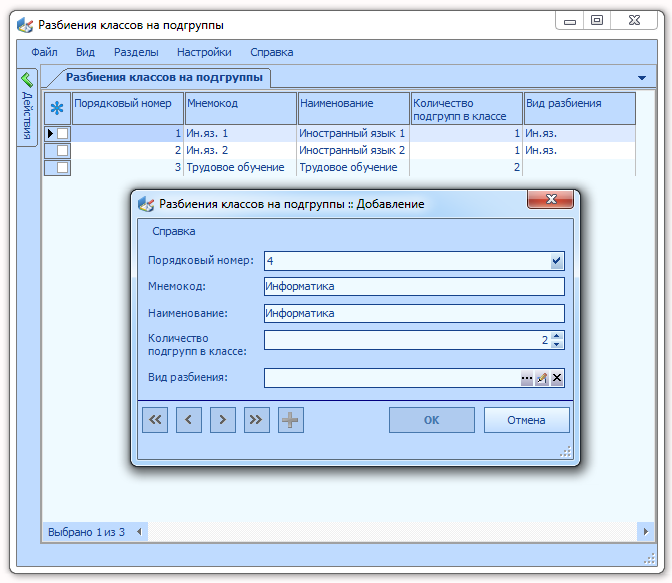This screenshot has width=672, height=583.
Task: Go to previous record arrow button
Action: click(189, 420)
